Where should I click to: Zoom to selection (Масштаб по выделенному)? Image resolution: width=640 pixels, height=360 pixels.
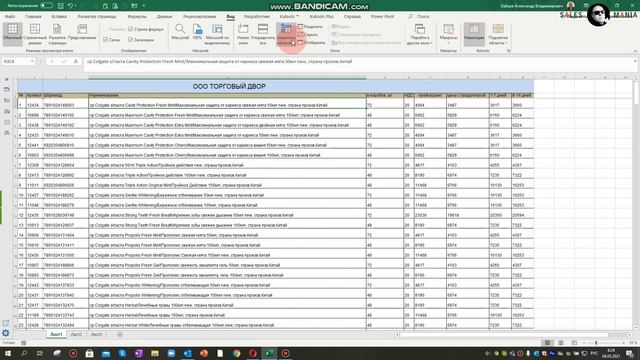(217, 33)
